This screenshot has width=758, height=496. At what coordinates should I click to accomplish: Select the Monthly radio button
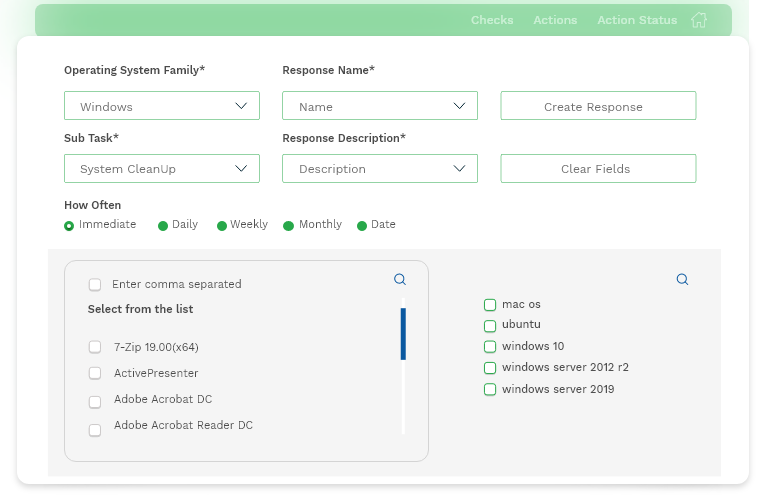point(288,226)
